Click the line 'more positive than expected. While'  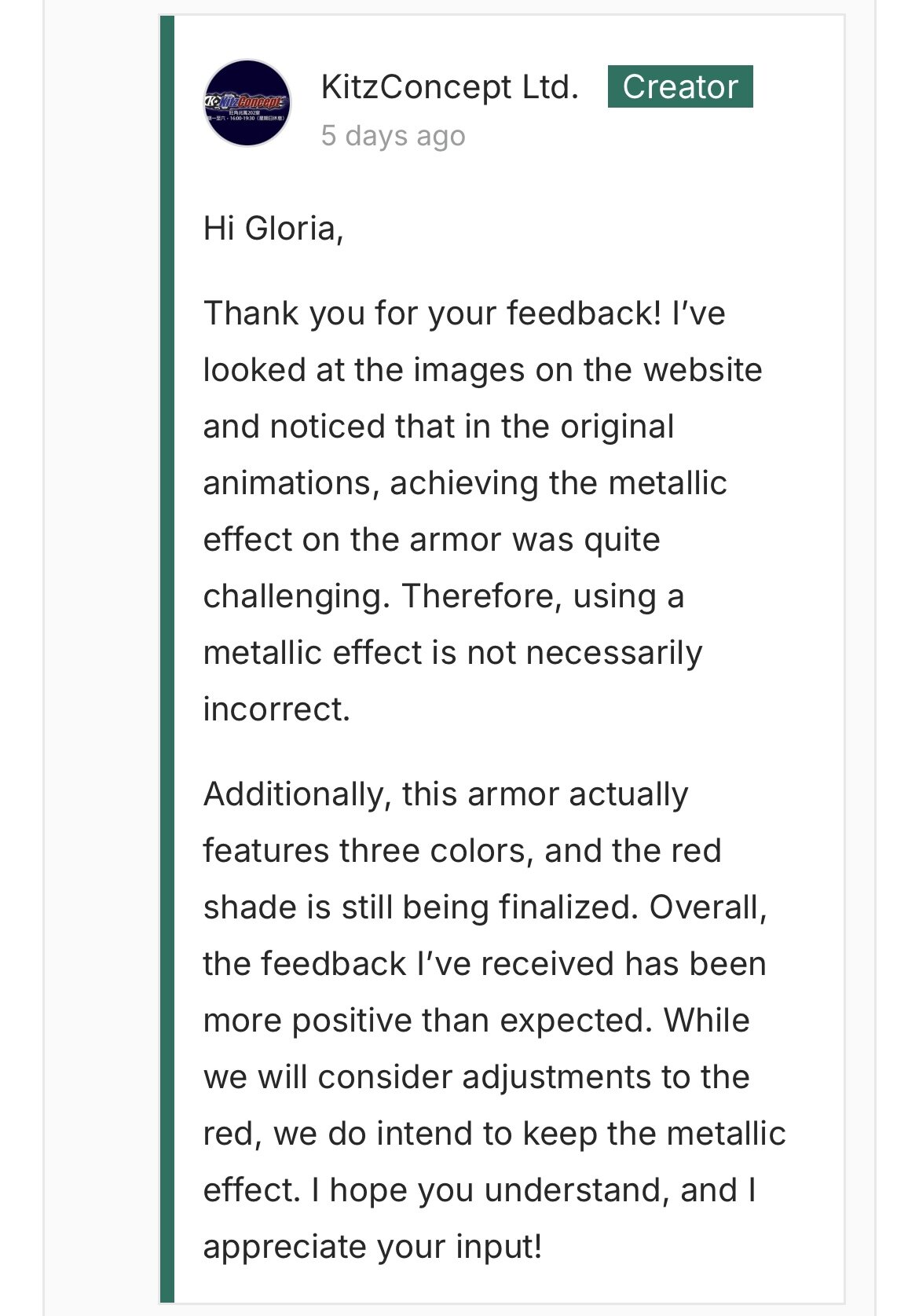point(477,1021)
